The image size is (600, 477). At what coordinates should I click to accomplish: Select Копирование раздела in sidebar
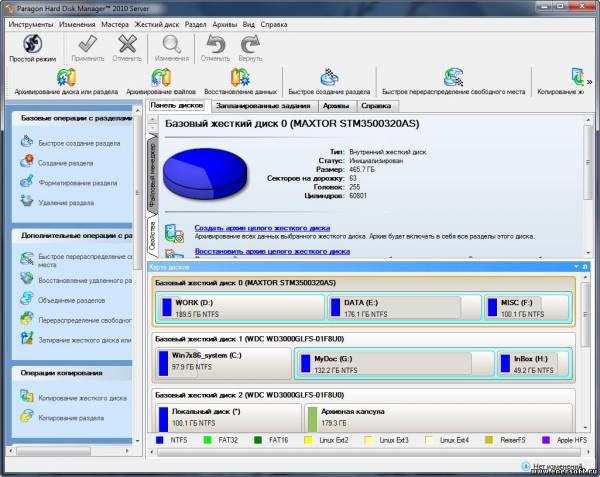(x=62, y=417)
